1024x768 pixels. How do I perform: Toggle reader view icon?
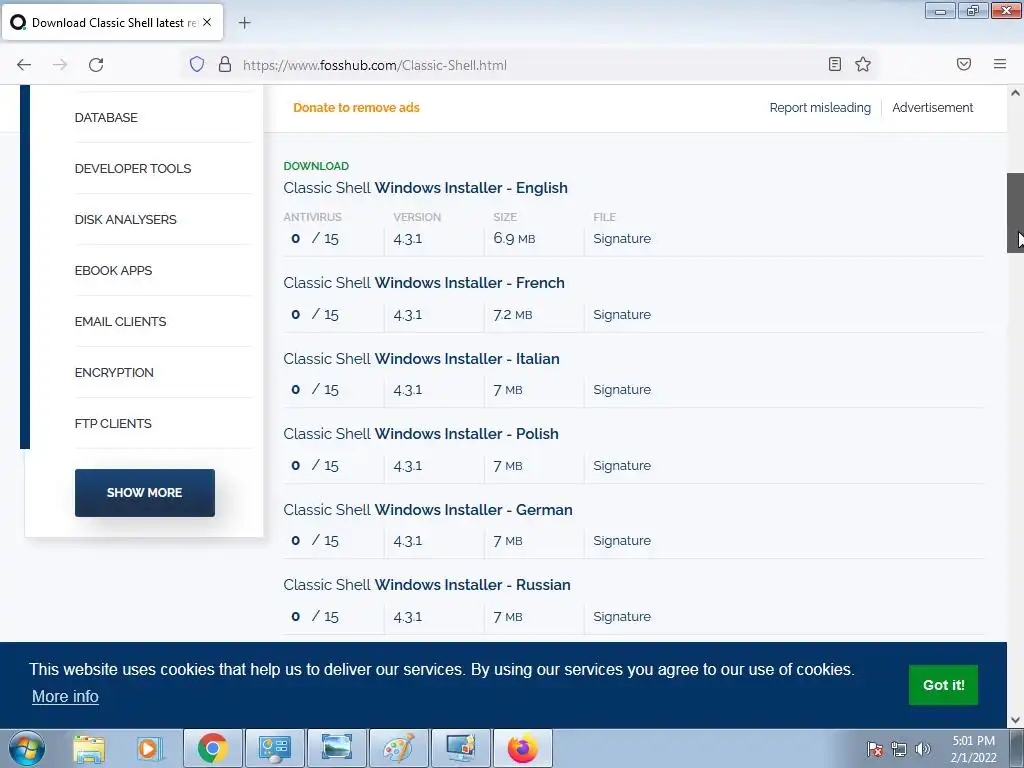(x=835, y=64)
